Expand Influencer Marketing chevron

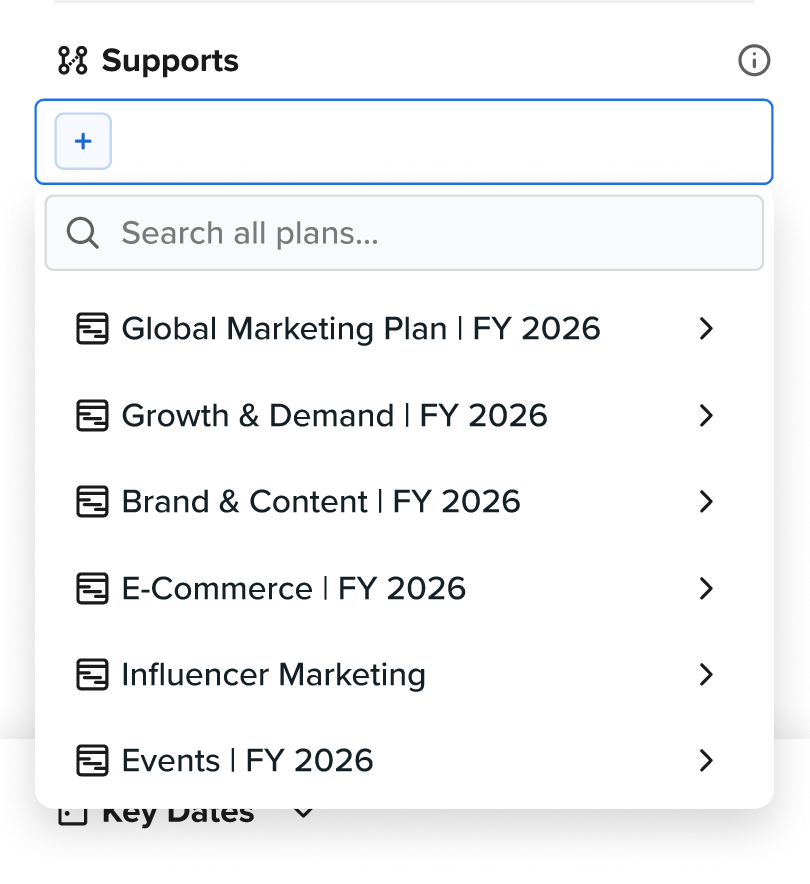(x=707, y=675)
